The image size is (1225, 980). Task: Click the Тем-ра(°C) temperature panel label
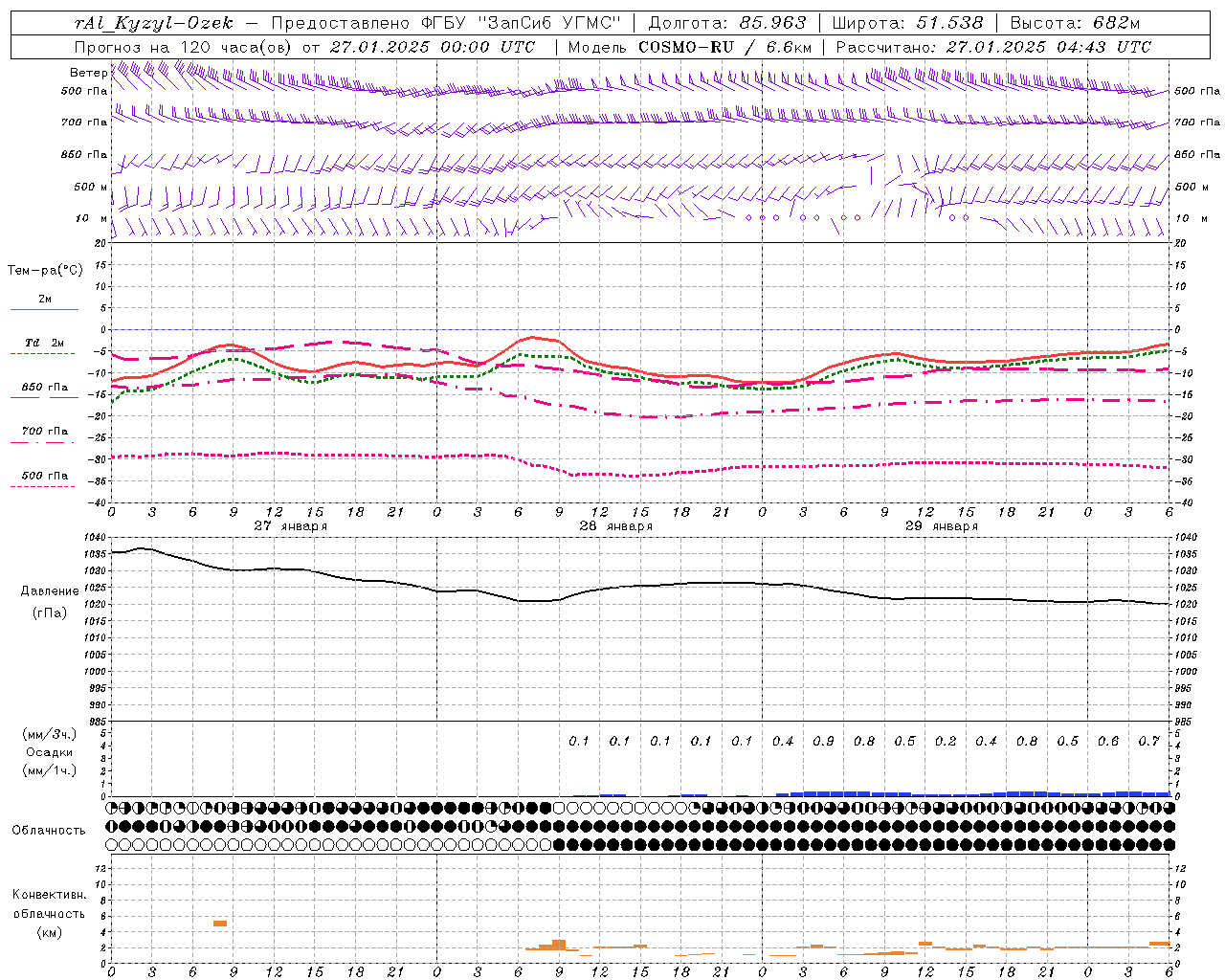[x=45, y=271]
